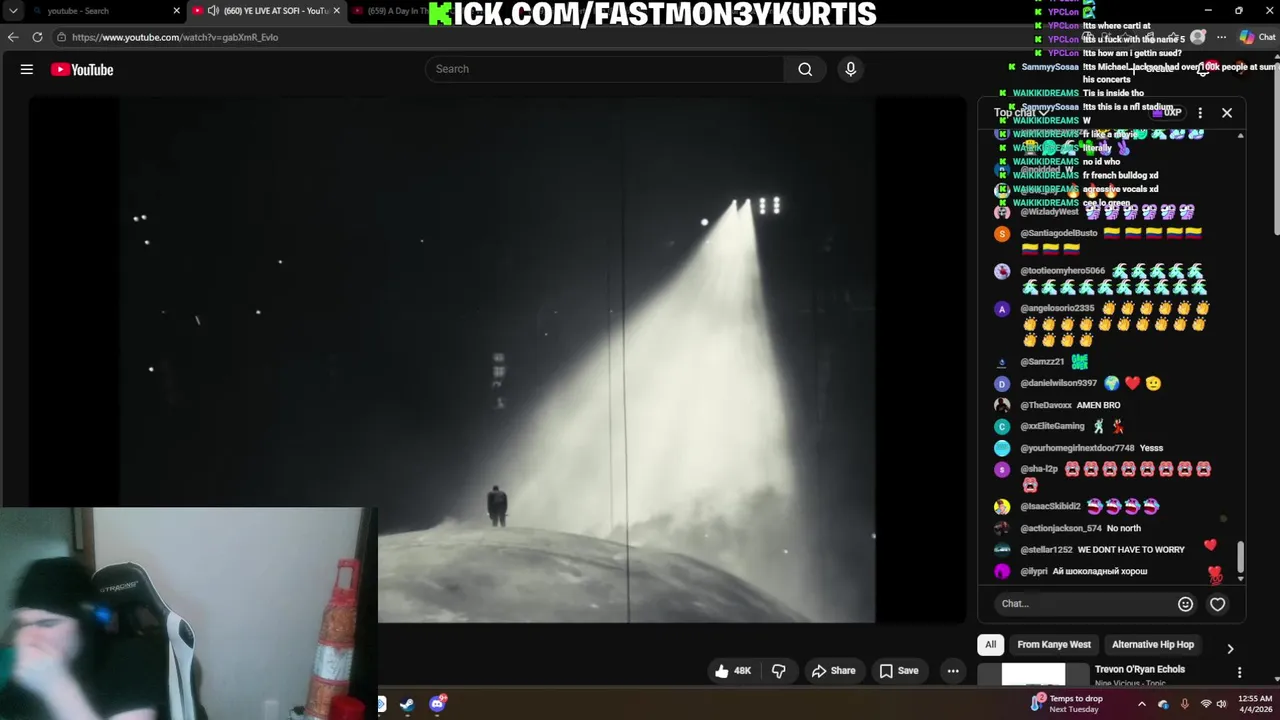Open Steam from the taskbar
Screen dimensions: 1280x720
(407, 705)
